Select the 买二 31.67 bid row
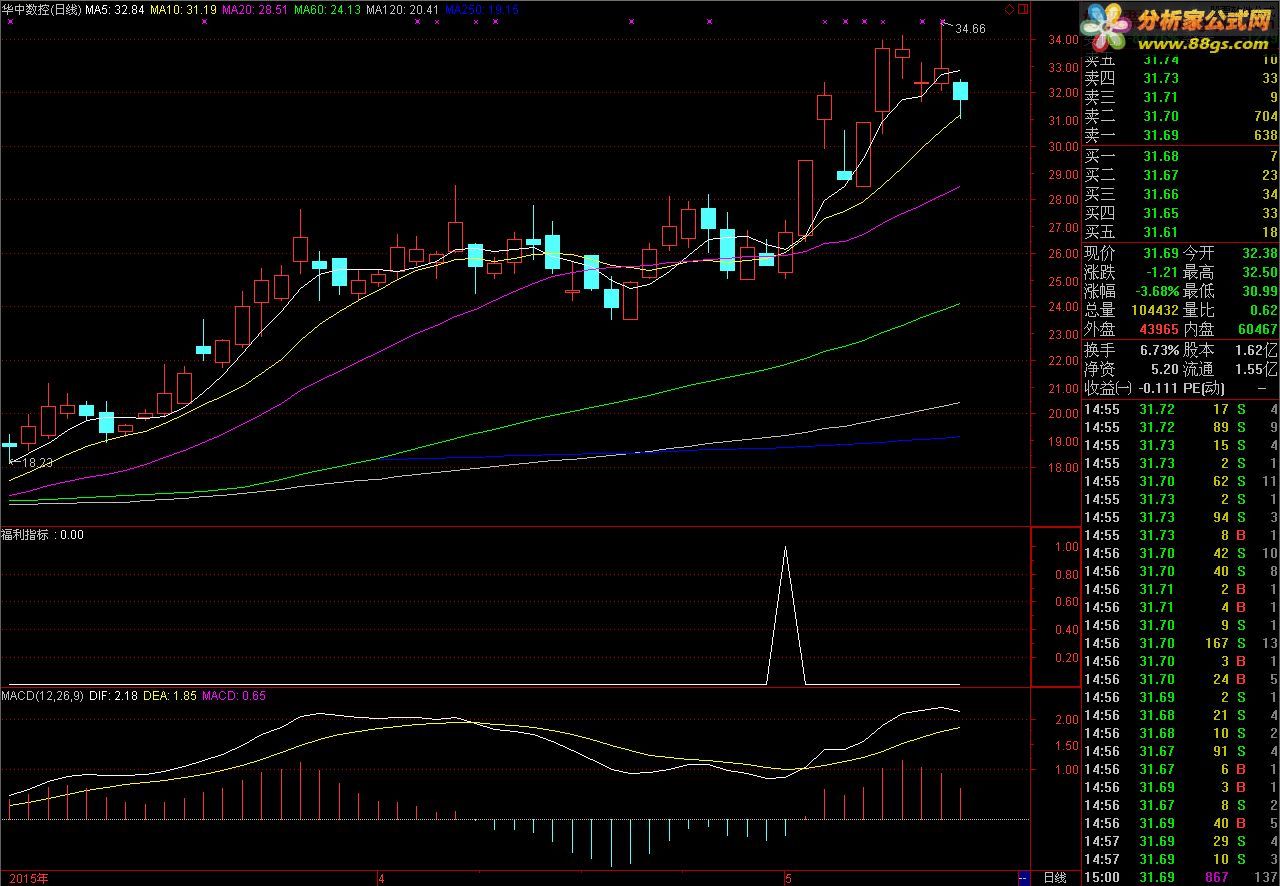Screen dimensions: 1280x886 pos(1181,175)
